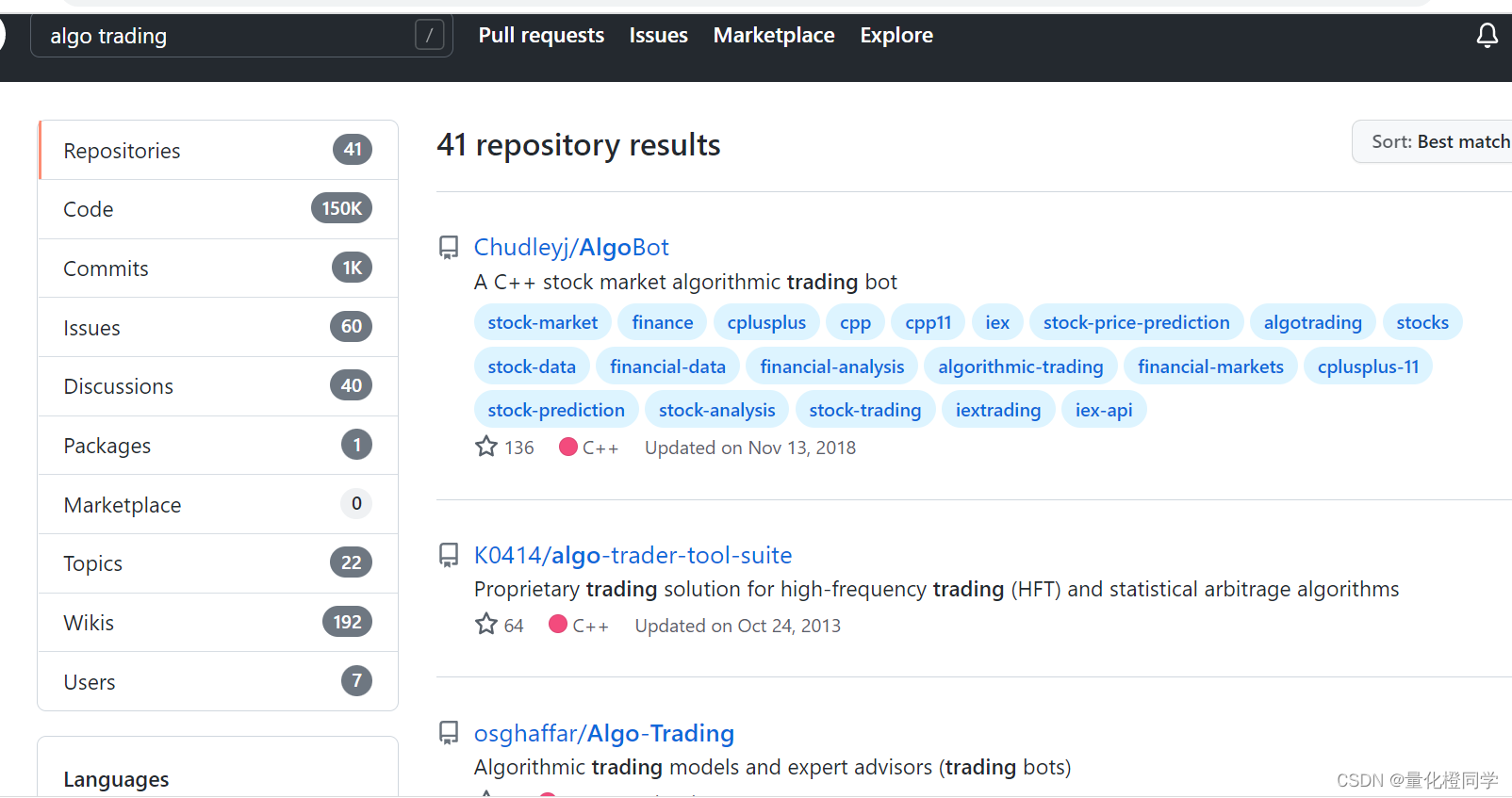Click the star icon with 136 stars
Viewport: 1512px width, 798px height.
tap(485, 447)
